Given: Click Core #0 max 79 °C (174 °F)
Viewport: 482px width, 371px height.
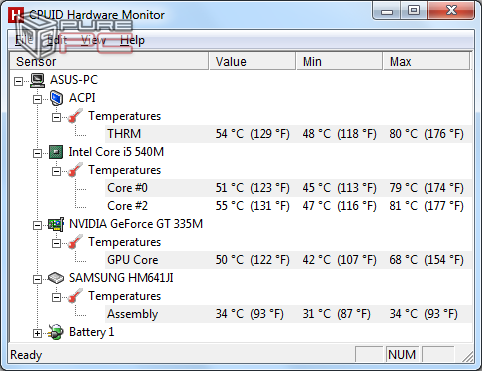Looking at the screenshot, I should (426, 188).
